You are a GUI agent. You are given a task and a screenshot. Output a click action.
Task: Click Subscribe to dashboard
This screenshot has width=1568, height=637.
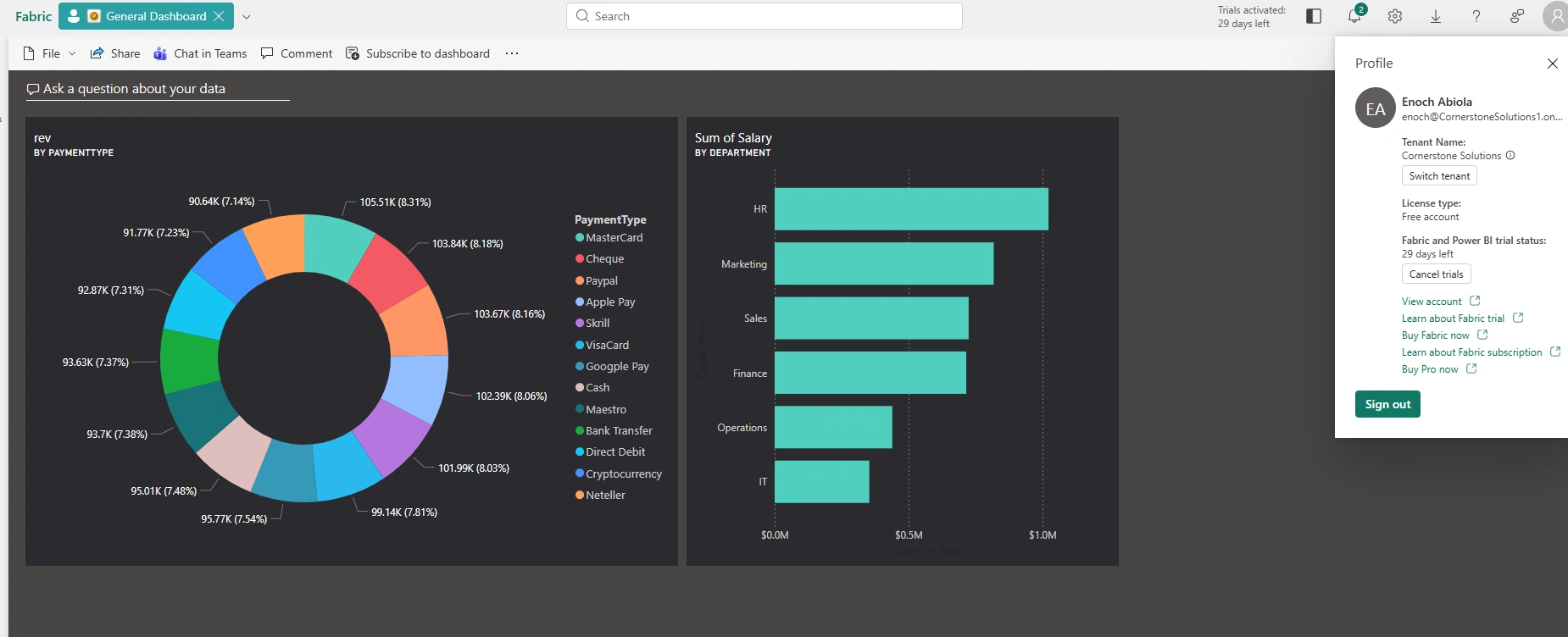coord(418,53)
